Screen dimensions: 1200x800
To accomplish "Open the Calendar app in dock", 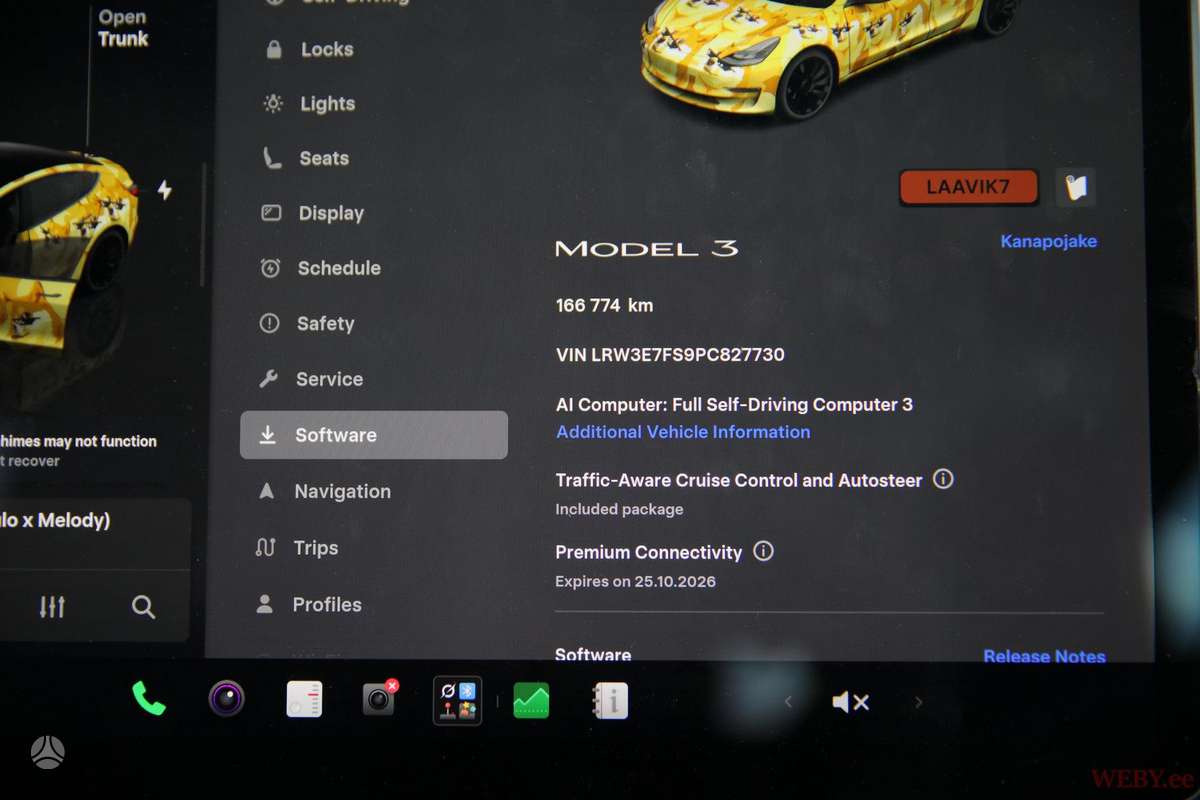I will 304,699.
